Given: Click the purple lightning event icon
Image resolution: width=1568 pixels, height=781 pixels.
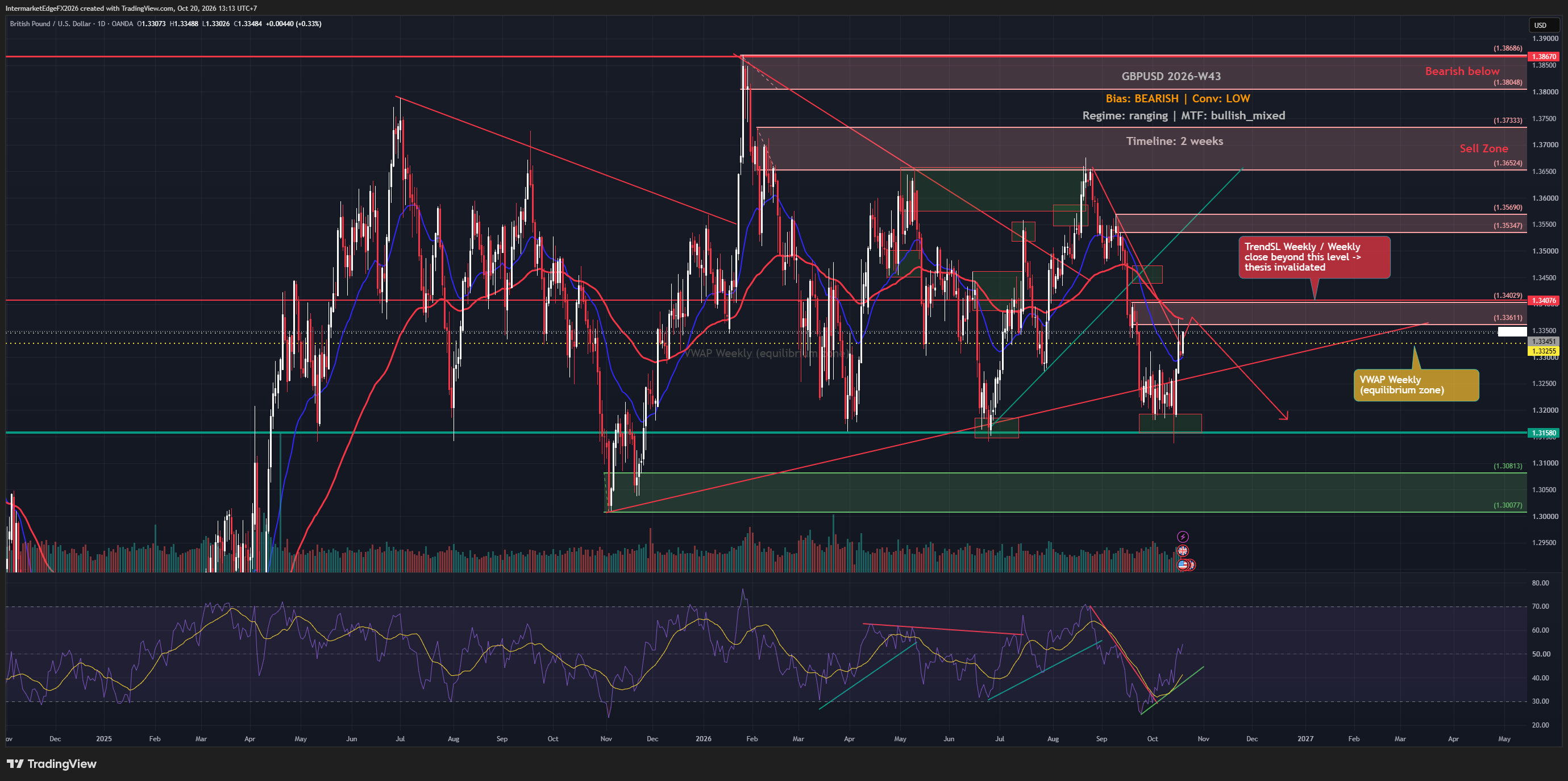Looking at the screenshot, I should tap(1182, 536).
